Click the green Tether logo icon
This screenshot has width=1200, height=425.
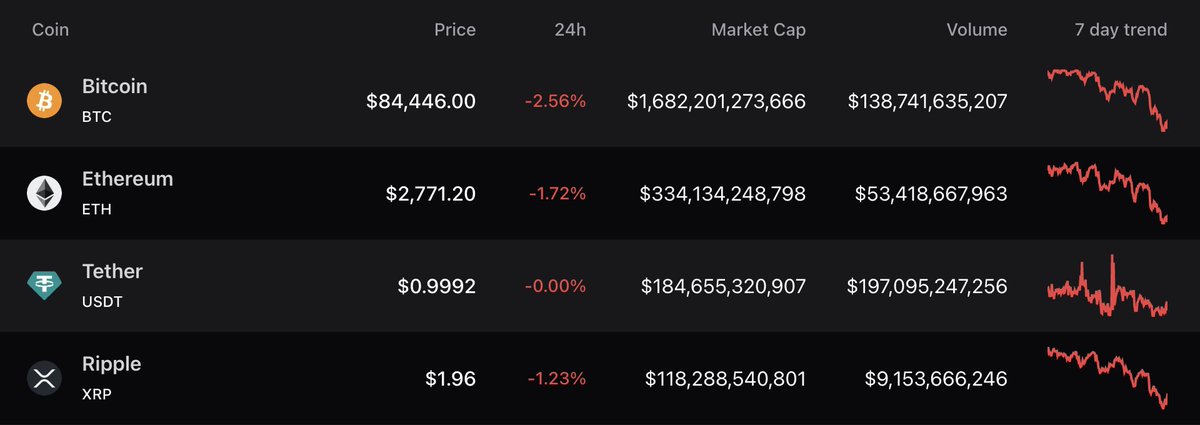[x=44, y=286]
